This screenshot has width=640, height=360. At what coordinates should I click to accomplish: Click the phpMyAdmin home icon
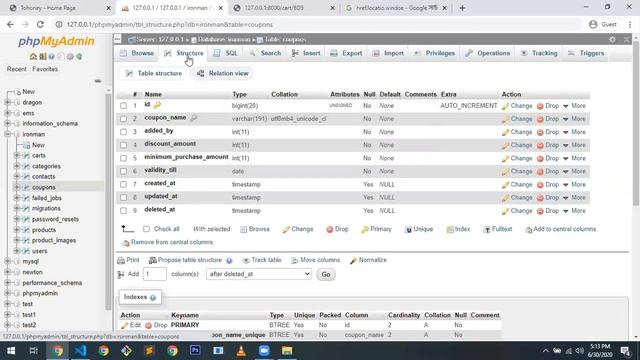(33, 56)
